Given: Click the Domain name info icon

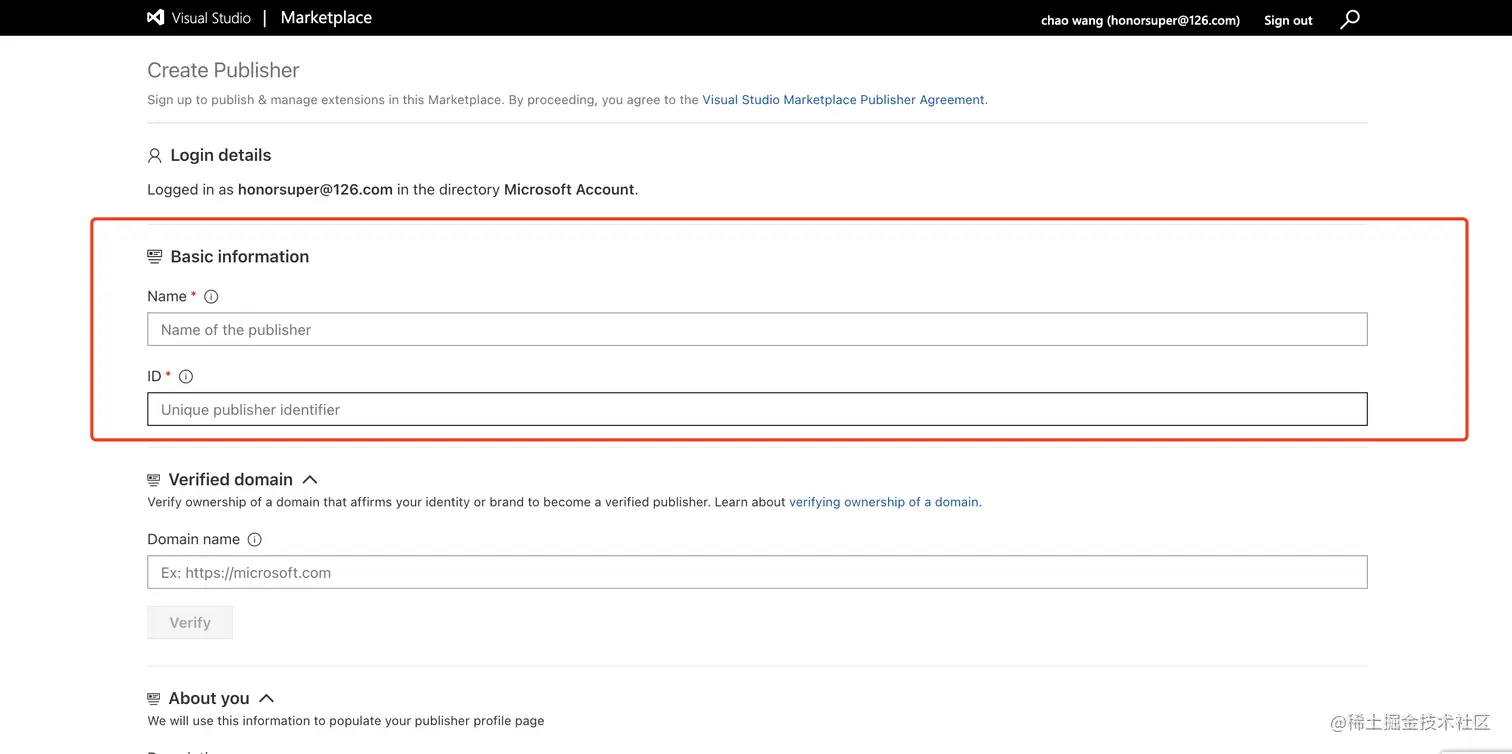Looking at the screenshot, I should coord(254,539).
